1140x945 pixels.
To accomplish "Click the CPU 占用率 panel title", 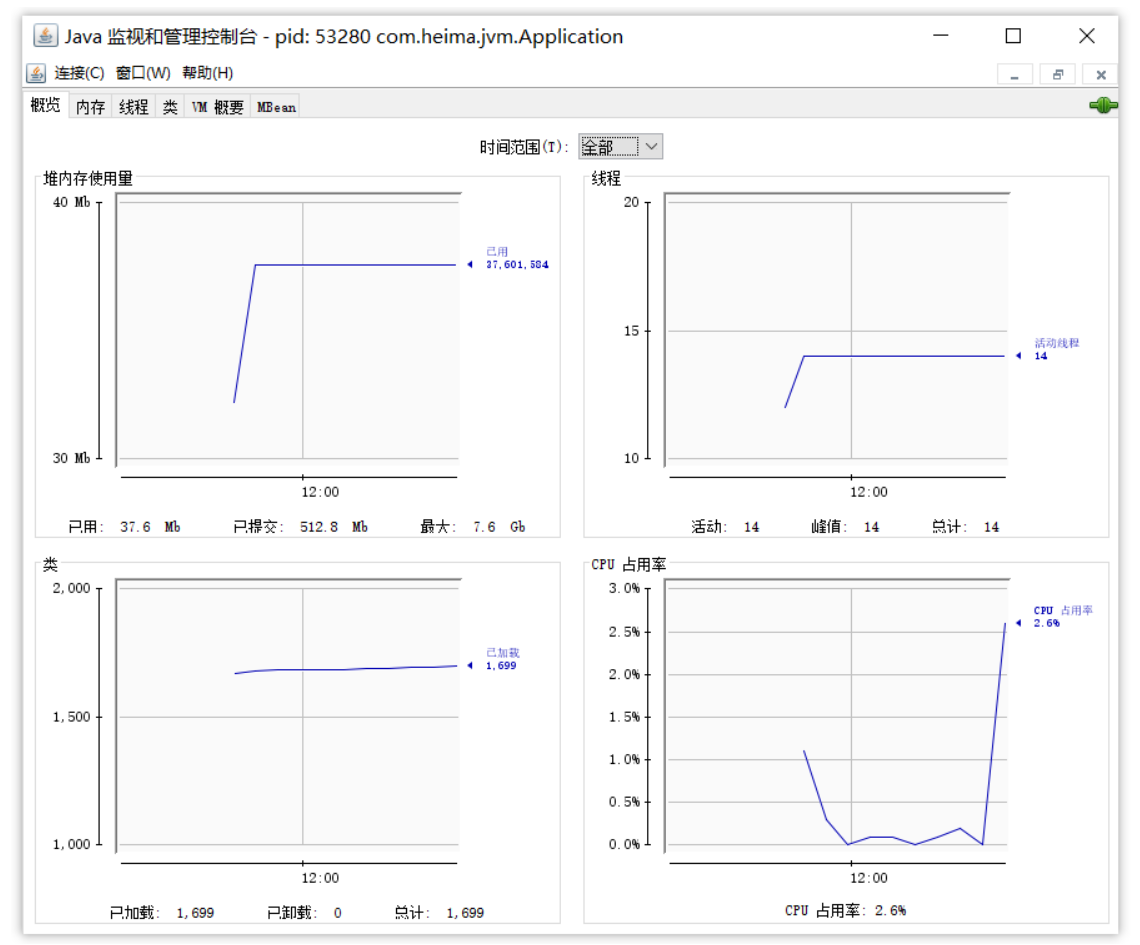I will [x=628, y=565].
